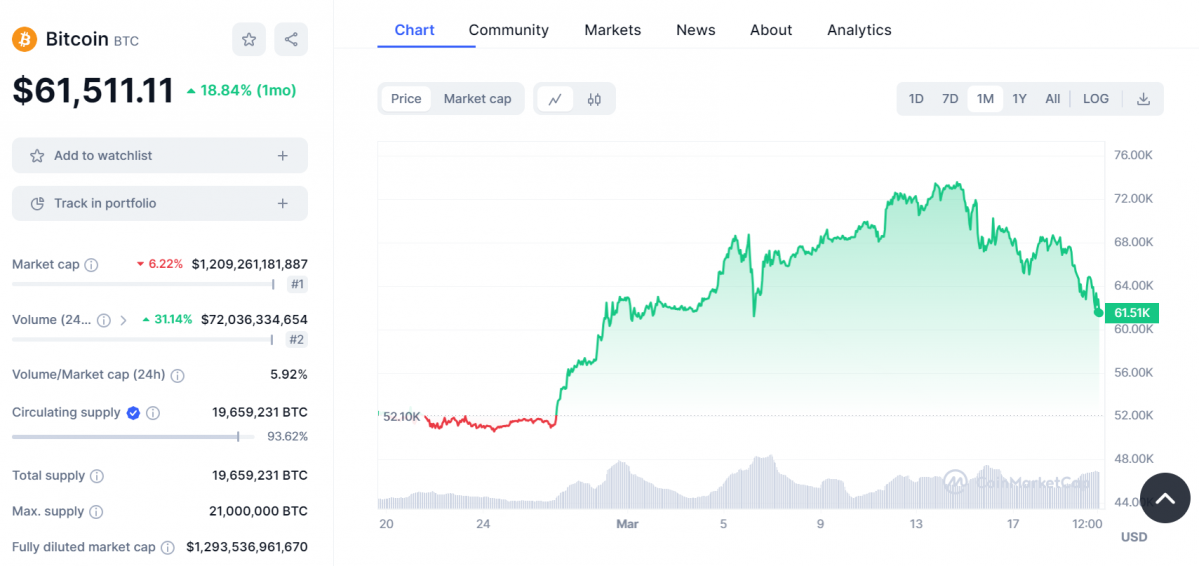Show the 1Y price range
The height and width of the screenshot is (566, 1199).
(1019, 99)
